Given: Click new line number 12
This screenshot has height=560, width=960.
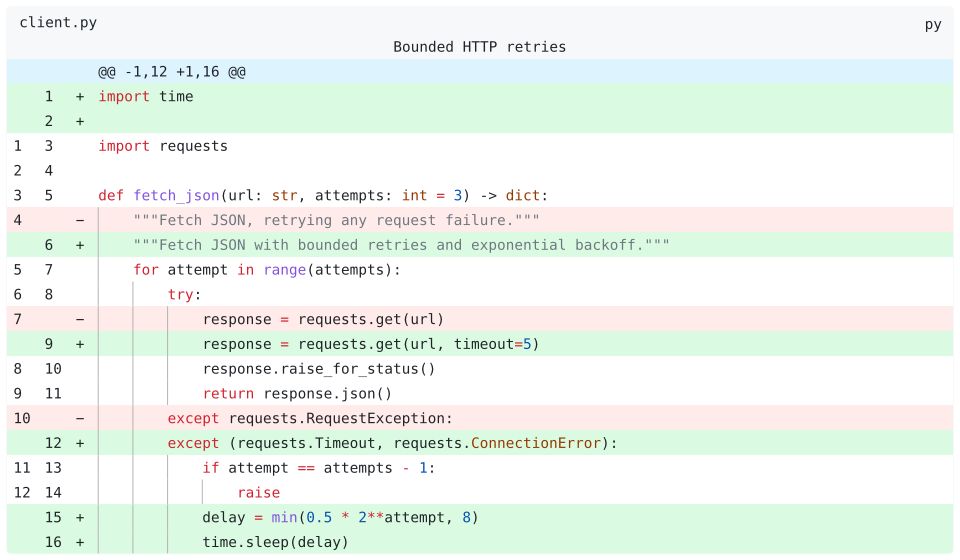Looking at the screenshot, I should coord(53,443).
